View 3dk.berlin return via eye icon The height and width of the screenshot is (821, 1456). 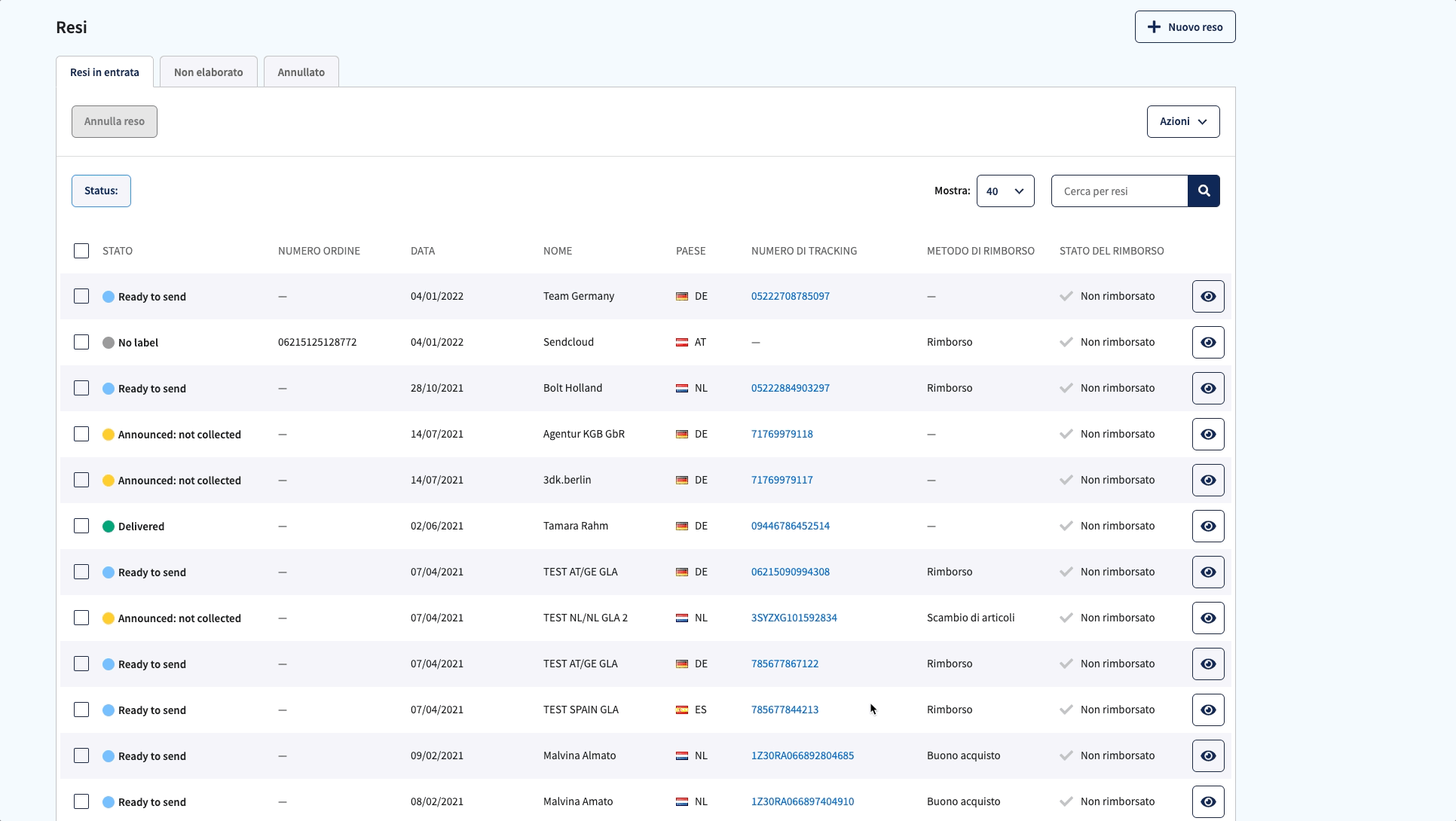[x=1208, y=480]
